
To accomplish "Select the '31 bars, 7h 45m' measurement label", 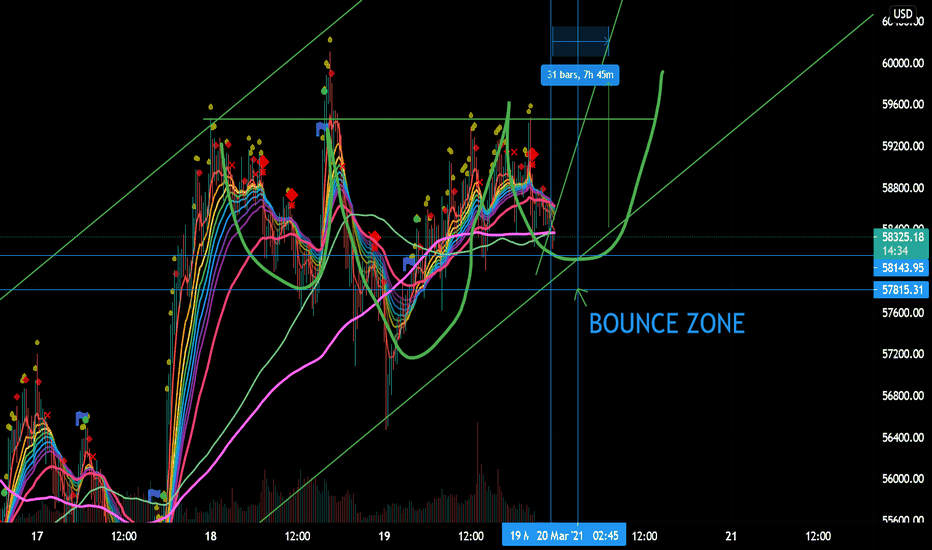I will click(x=580, y=75).
